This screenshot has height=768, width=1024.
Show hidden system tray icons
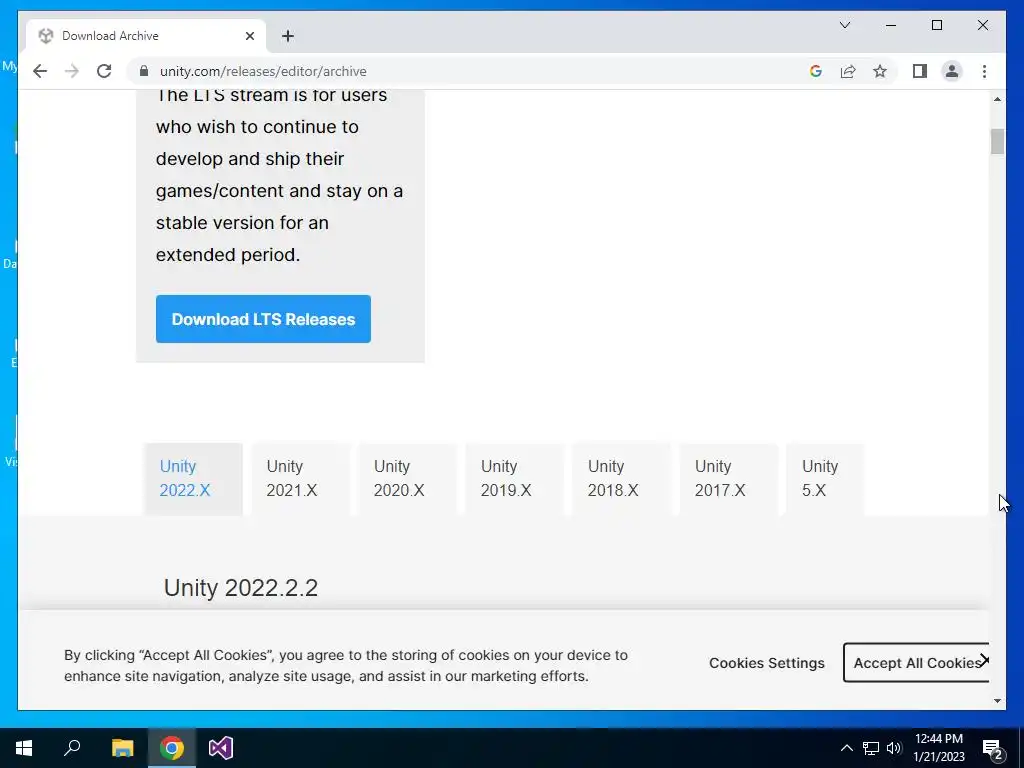coord(846,748)
